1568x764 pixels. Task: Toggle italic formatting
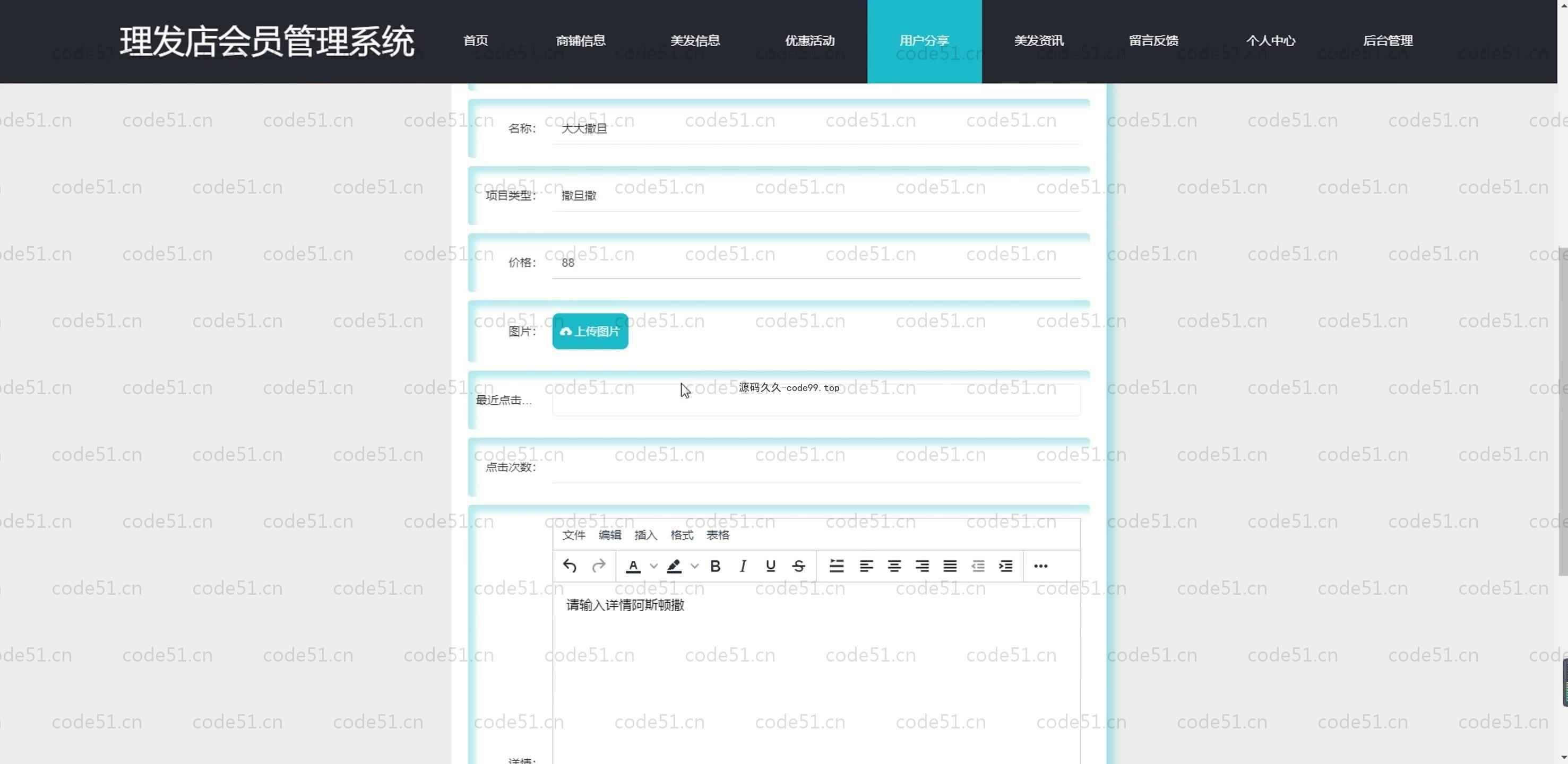pos(743,566)
